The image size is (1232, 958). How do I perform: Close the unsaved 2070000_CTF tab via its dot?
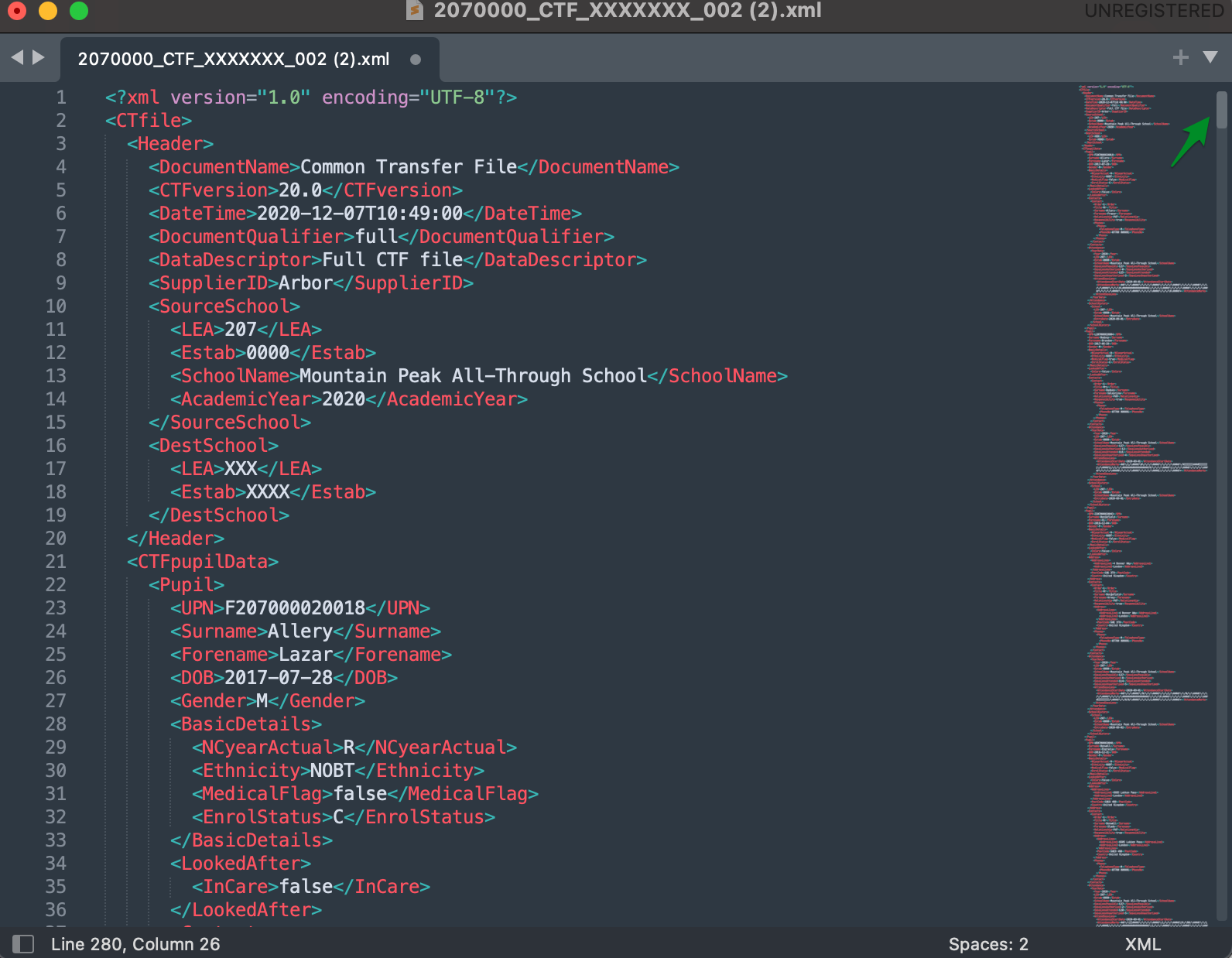pos(416,60)
